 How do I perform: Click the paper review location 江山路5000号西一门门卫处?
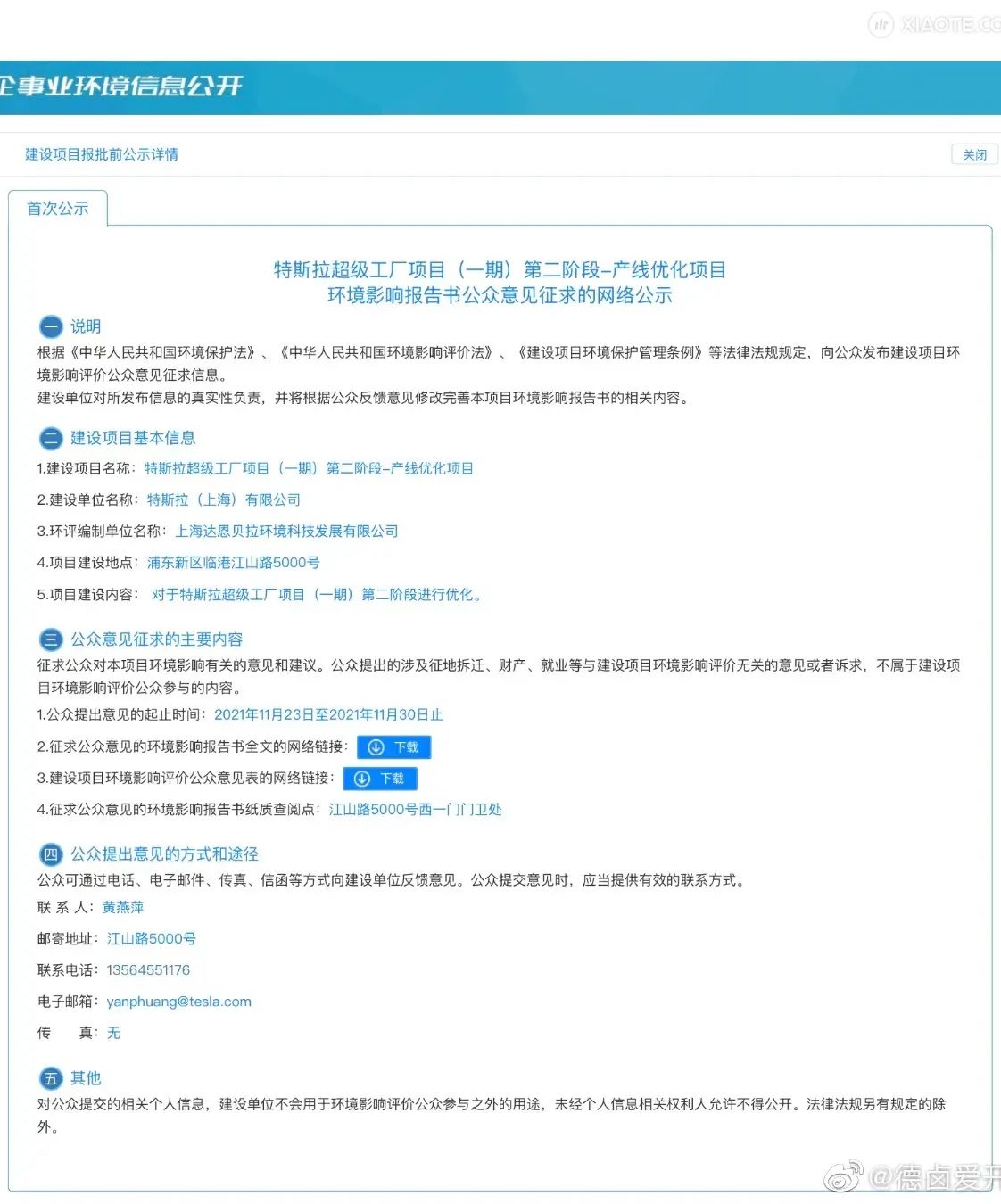pyautogui.click(x=415, y=810)
